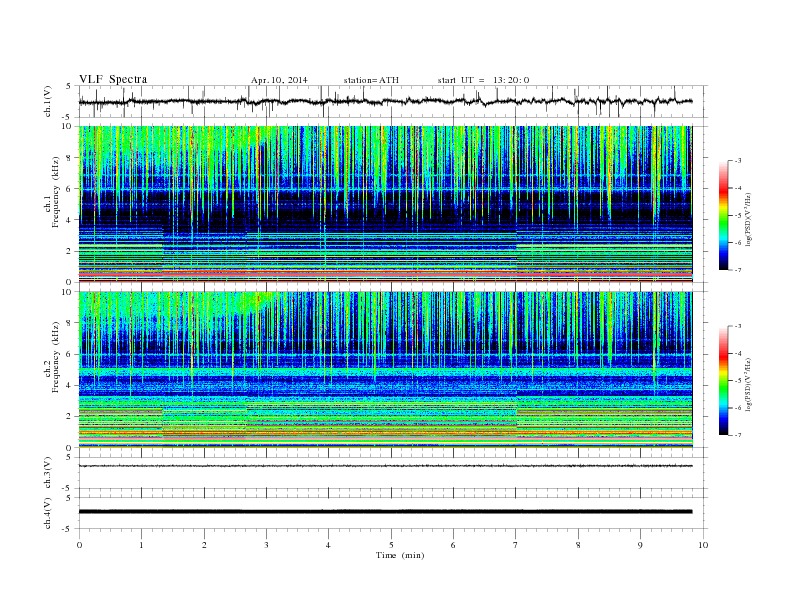Viewport: 792px width, 612px height.
Task: Click the ch.3 voltage waveform trace
Action: tap(385, 466)
